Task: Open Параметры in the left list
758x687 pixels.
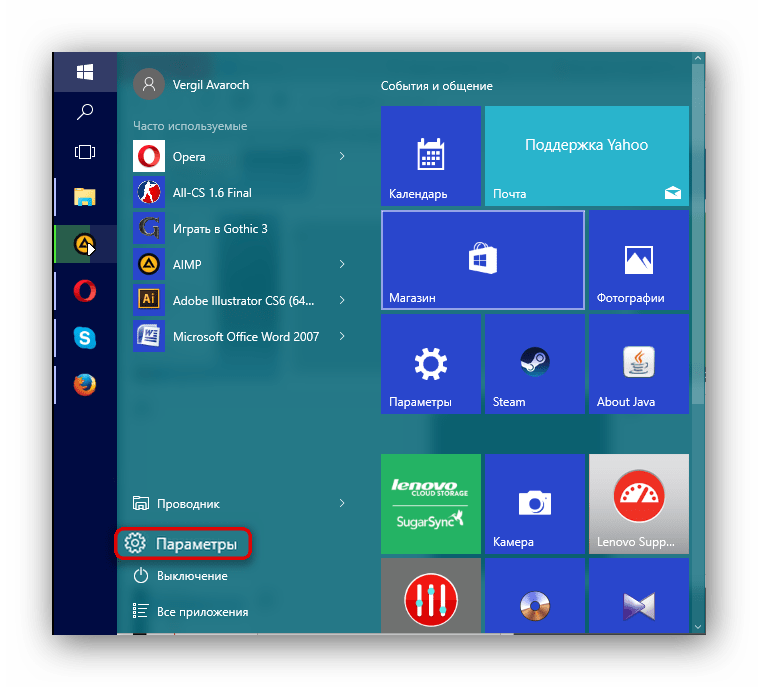Action: (x=183, y=544)
